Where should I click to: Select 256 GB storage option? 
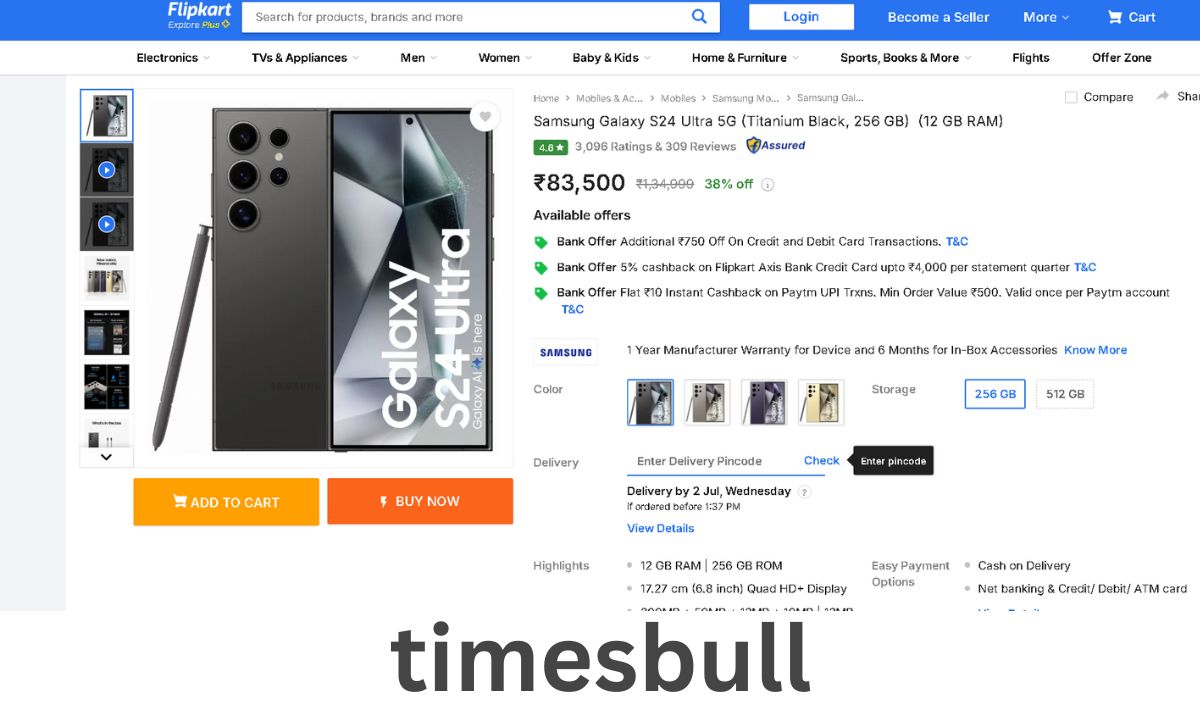(x=995, y=394)
